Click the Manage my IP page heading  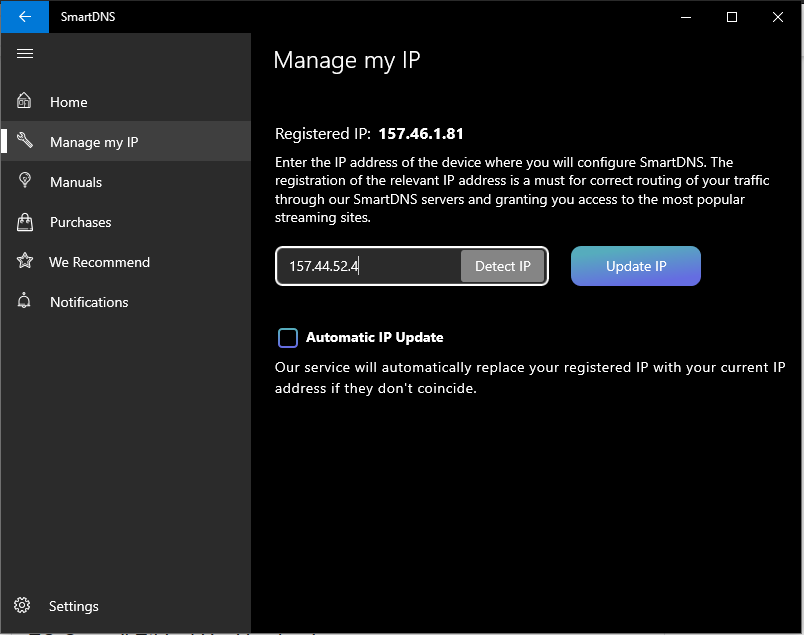coord(347,61)
